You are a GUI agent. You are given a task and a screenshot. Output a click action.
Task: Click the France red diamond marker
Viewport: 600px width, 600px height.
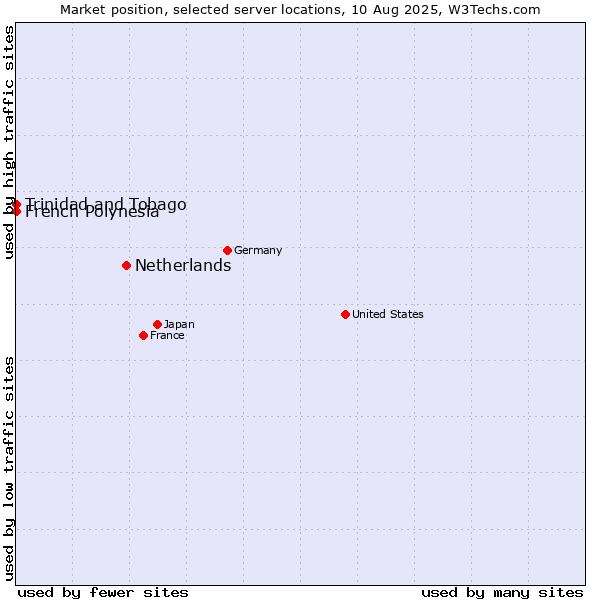pyautogui.click(x=143, y=336)
